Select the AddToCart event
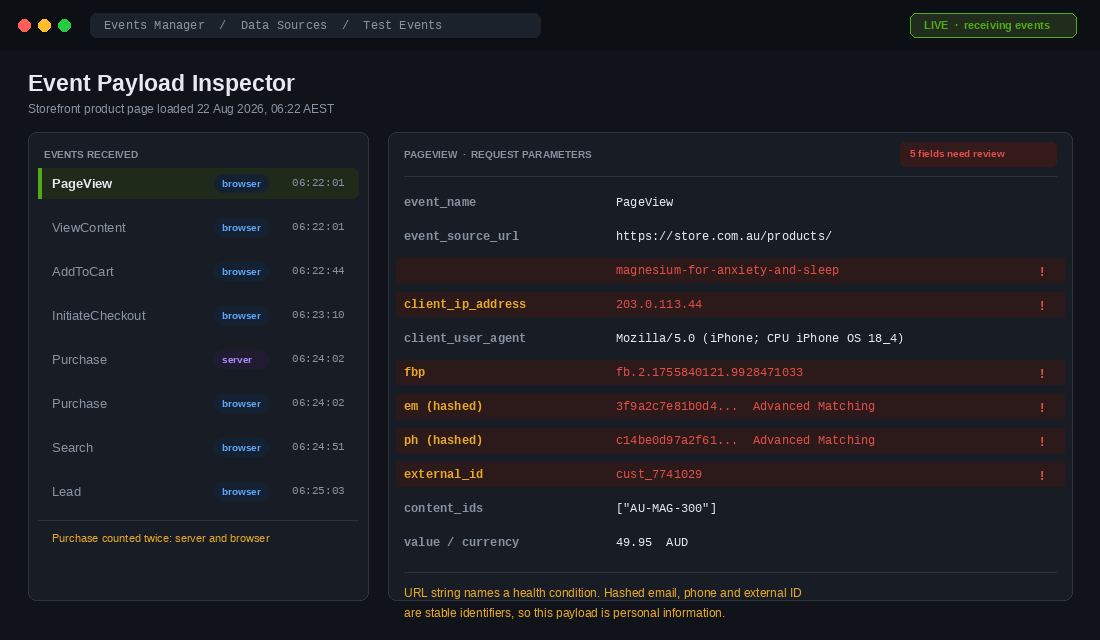The image size is (1100, 640). tap(199, 272)
